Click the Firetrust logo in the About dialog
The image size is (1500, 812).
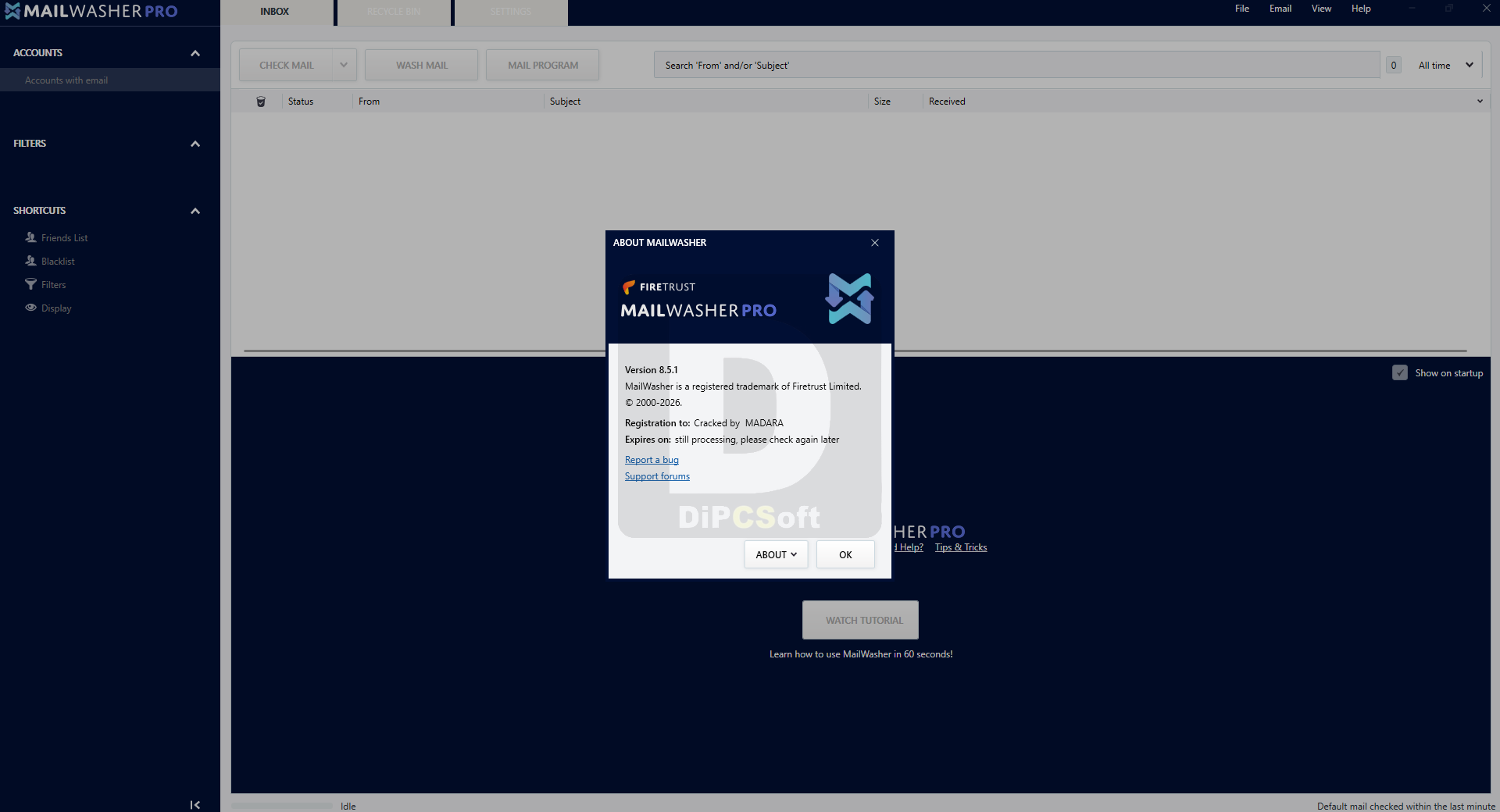[x=659, y=287]
